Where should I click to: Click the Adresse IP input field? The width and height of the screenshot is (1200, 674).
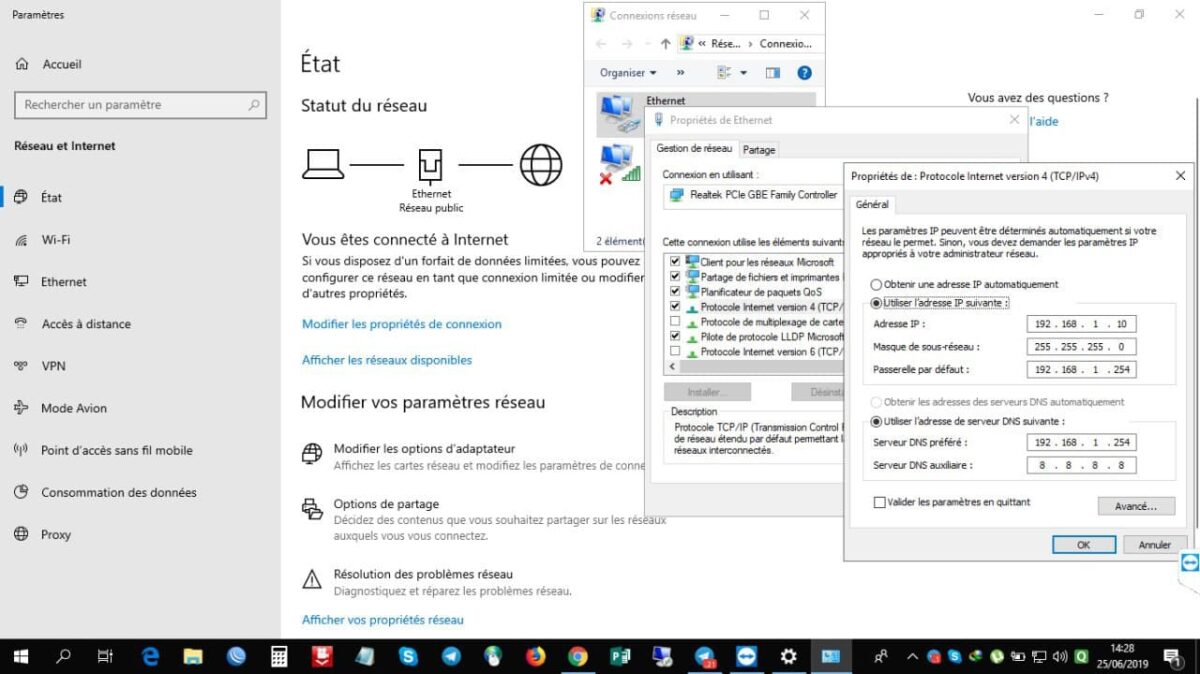coord(1080,324)
